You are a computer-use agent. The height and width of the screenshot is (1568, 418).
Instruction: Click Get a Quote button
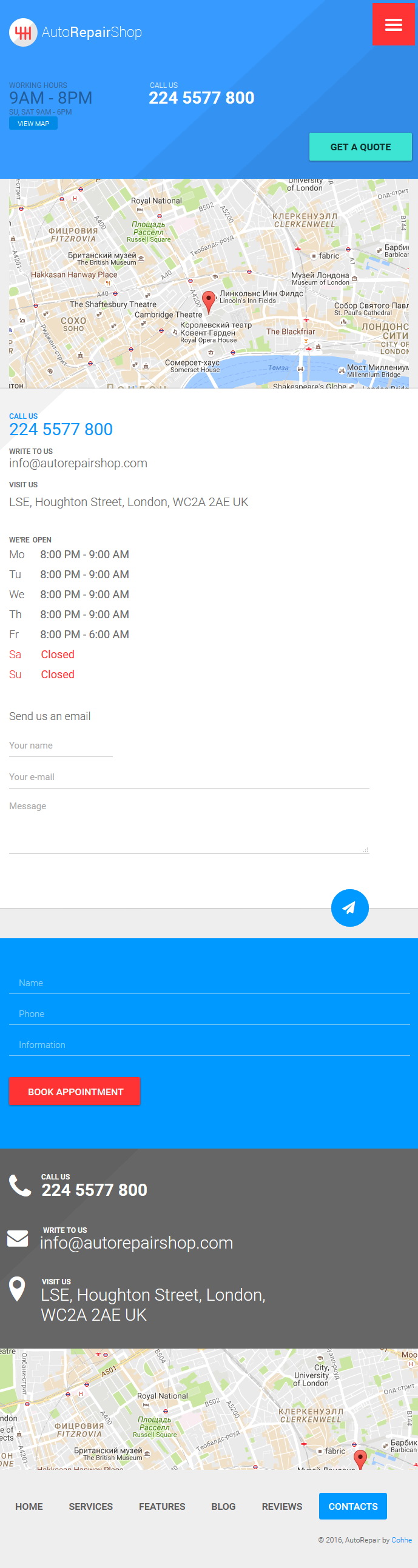tap(361, 147)
